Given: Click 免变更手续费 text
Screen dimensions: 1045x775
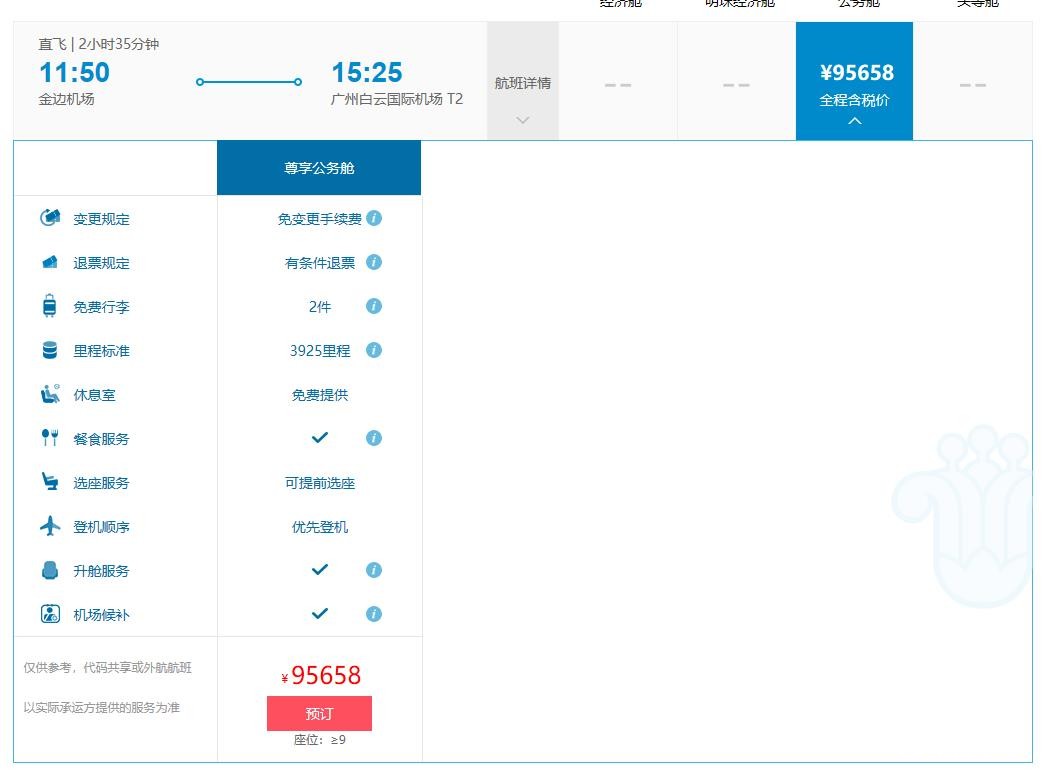Looking at the screenshot, I should [320, 219].
